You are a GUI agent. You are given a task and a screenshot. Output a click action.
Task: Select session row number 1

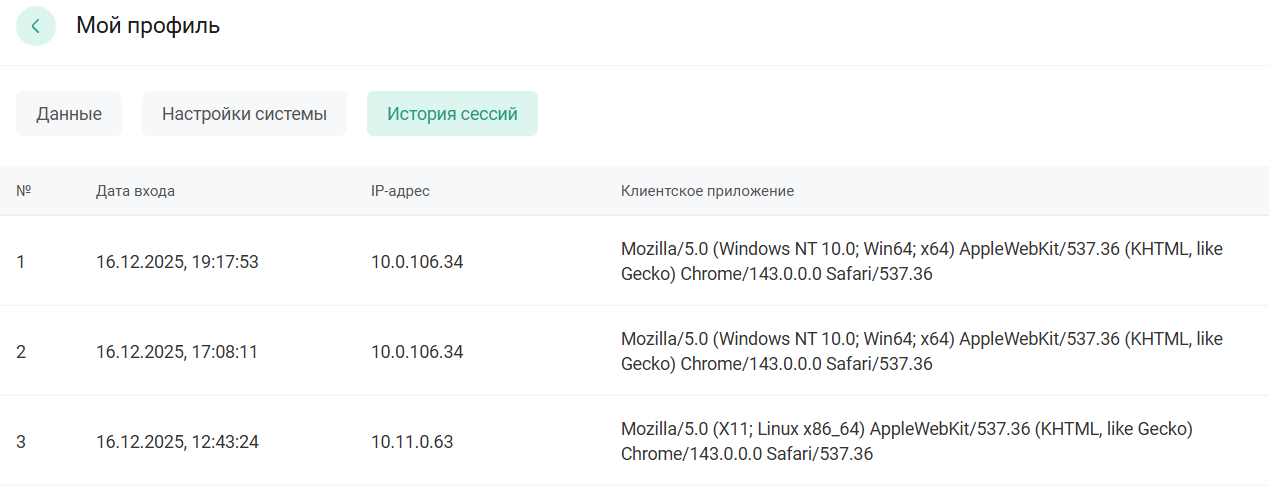[21, 262]
